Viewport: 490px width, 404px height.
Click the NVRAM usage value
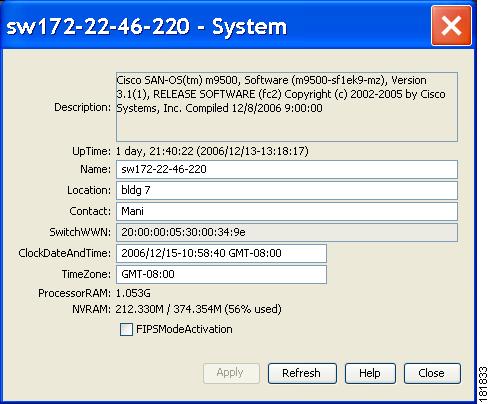(198, 309)
